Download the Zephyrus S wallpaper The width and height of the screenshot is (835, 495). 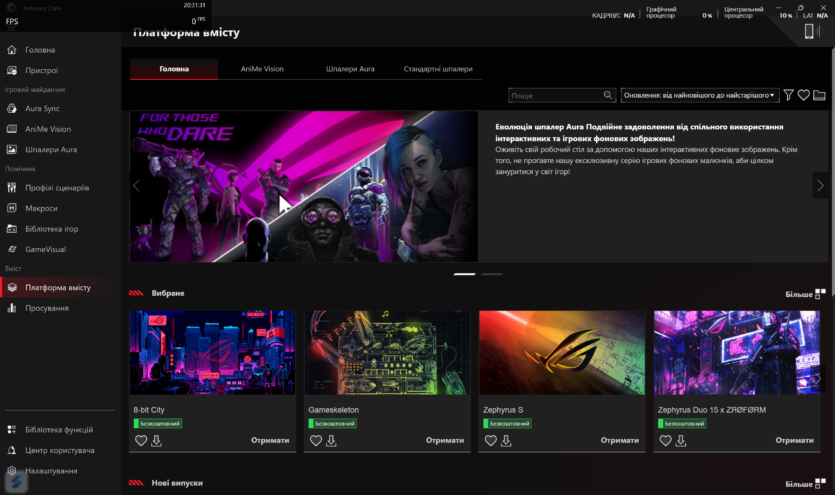[x=506, y=441]
